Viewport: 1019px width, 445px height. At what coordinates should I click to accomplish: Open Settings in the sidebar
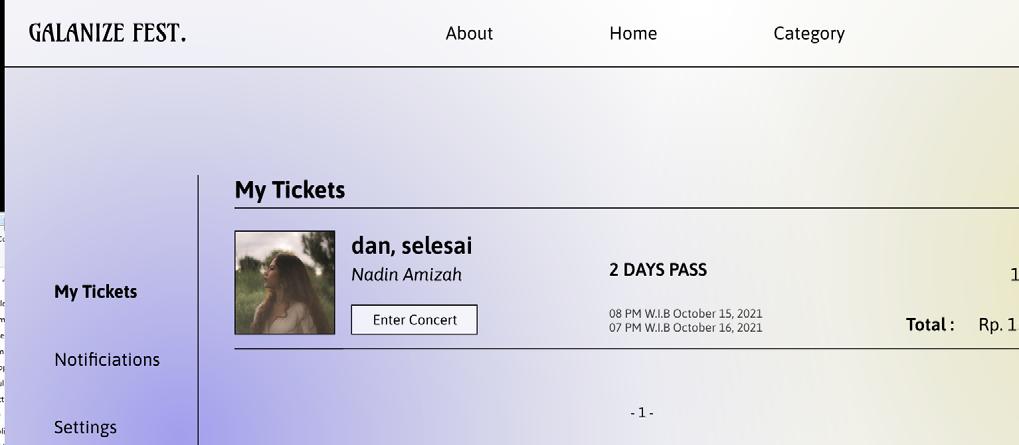coord(85,427)
